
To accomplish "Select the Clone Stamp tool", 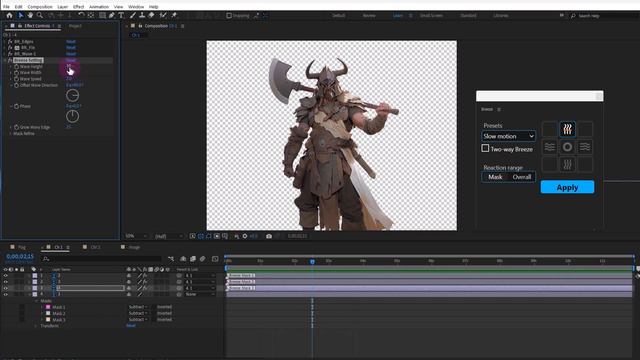I will [x=142, y=16].
